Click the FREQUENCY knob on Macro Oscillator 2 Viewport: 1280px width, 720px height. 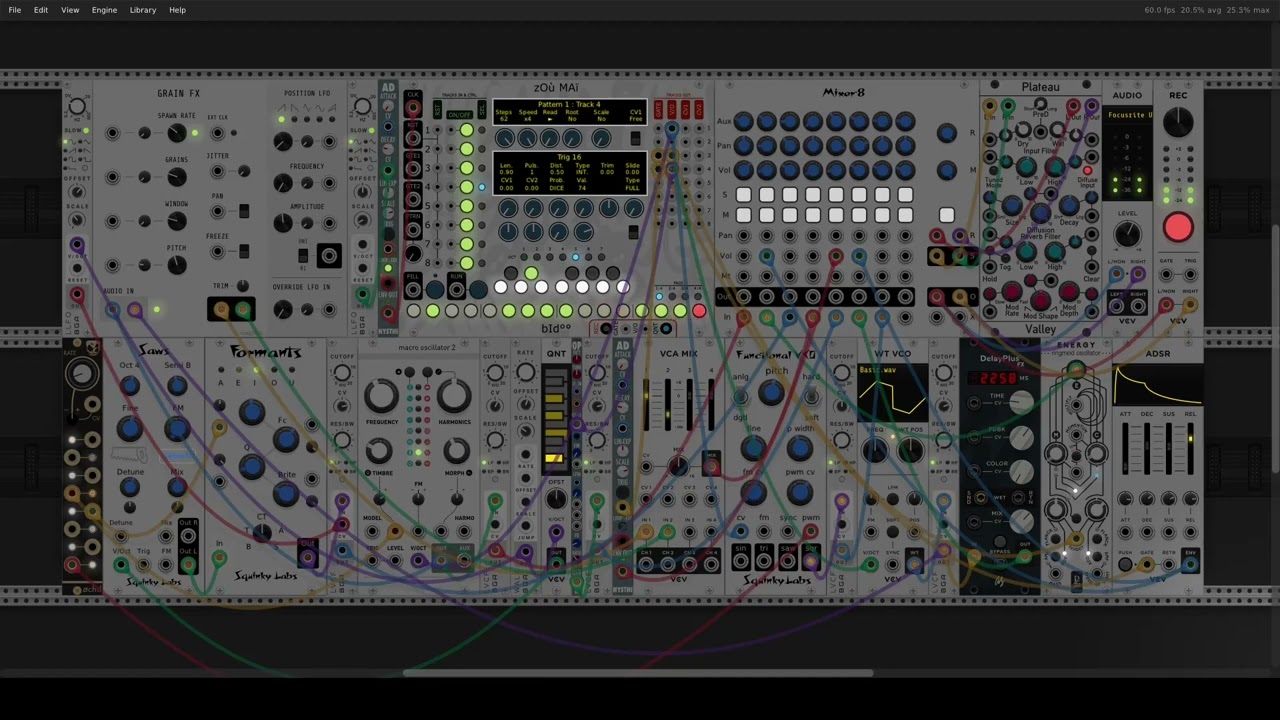pyautogui.click(x=381, y=397)
